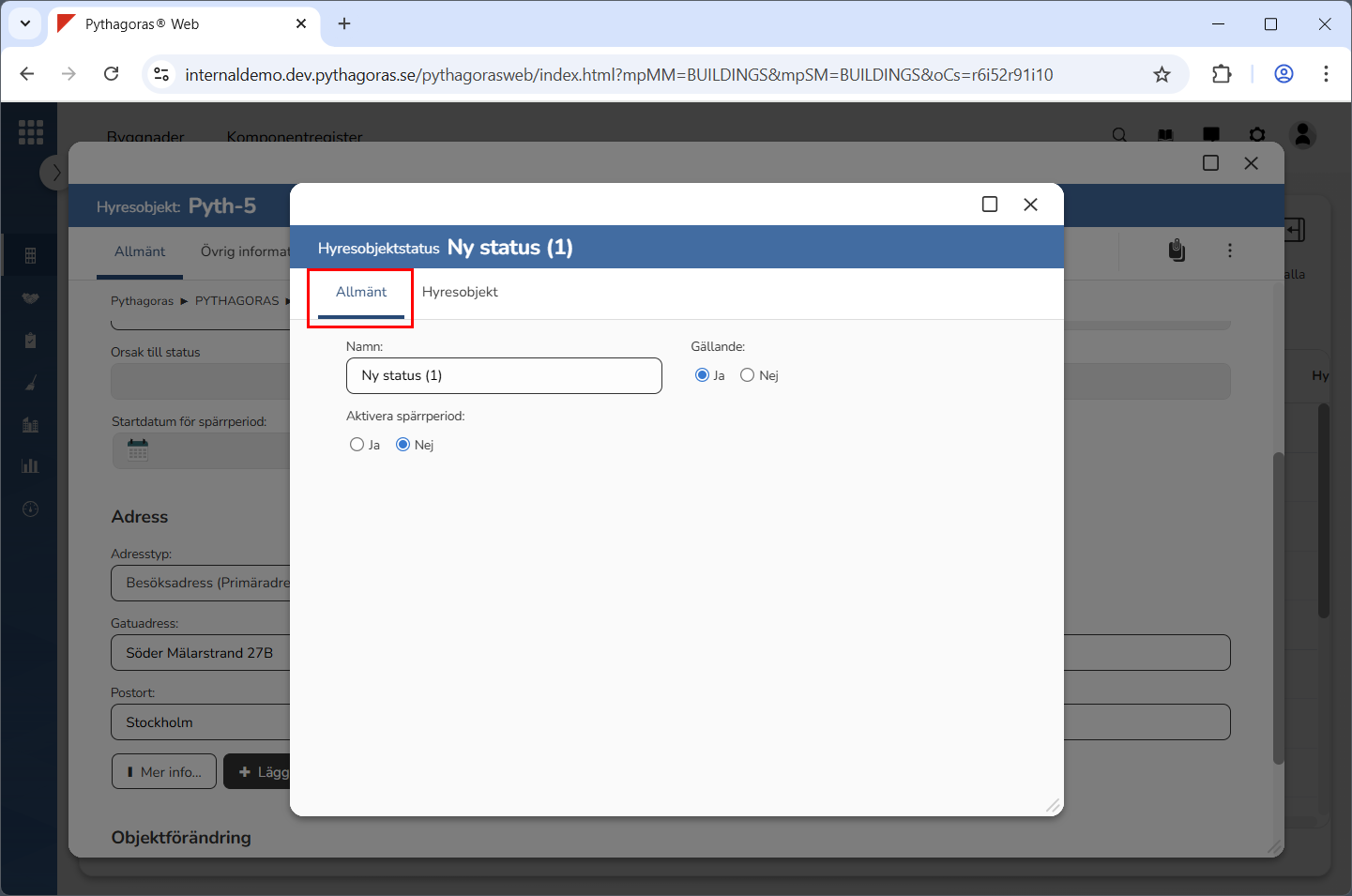Click the 'Mer info...' button
The image size is (1352, 896).
tap(164, 772)
